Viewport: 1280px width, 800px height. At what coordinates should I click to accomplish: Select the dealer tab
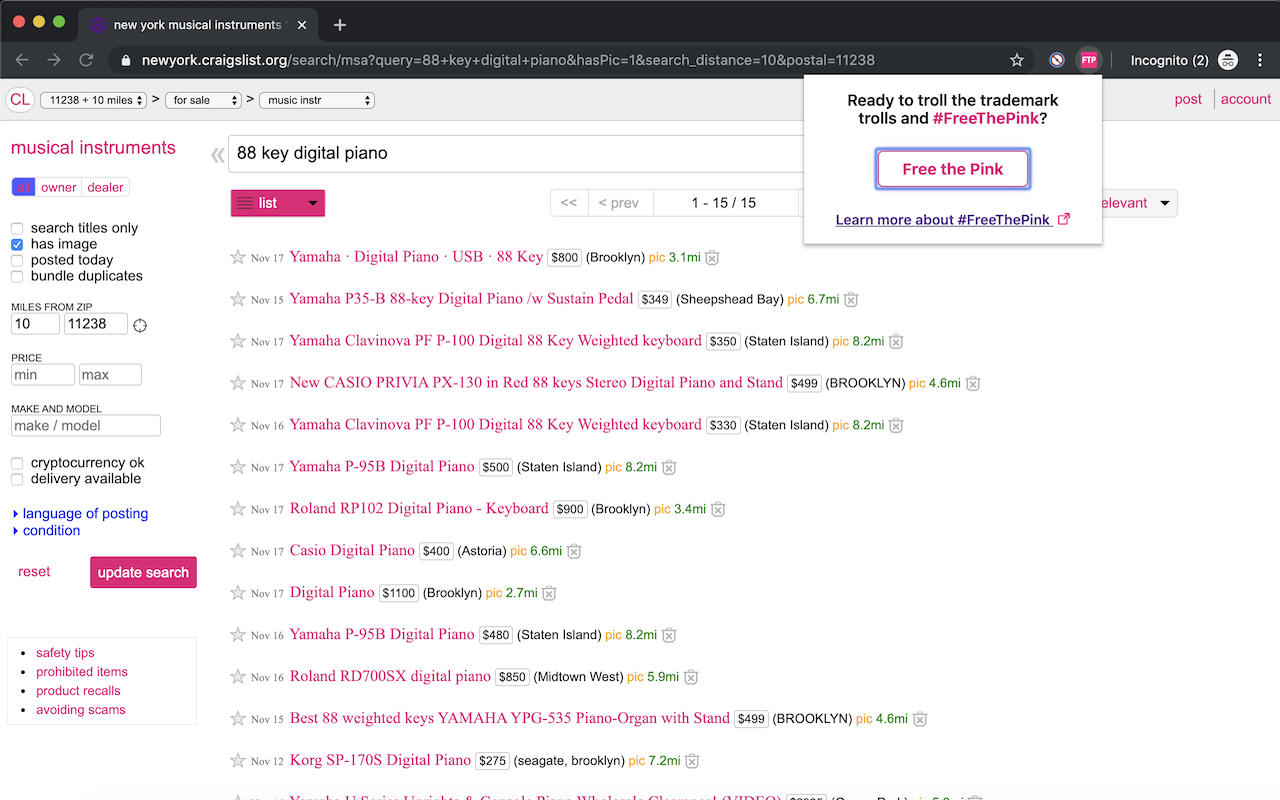click(105, 187)
